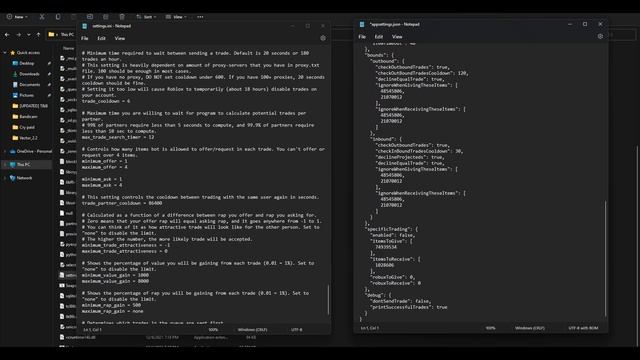Click the Rename icon in File Explorer toolbar
Viewport: 640px width, 360px height.
click(x=90, y=17)
